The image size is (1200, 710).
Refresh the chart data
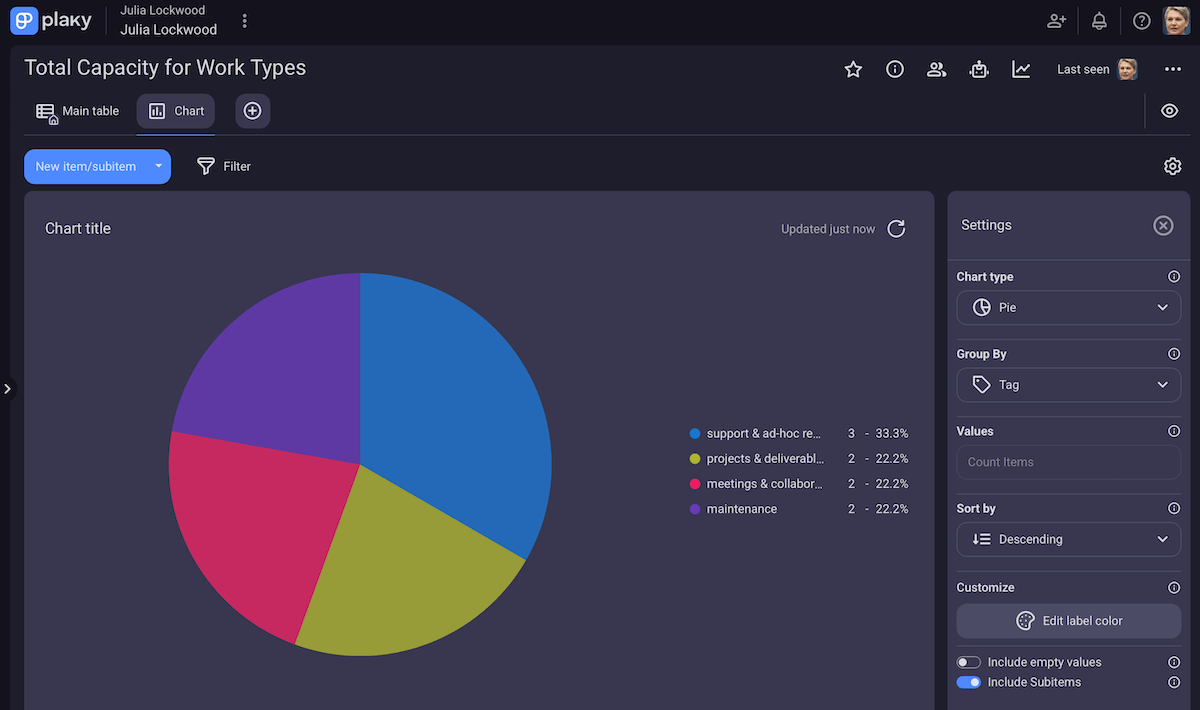pyautogui.click(x=896, y=228)
